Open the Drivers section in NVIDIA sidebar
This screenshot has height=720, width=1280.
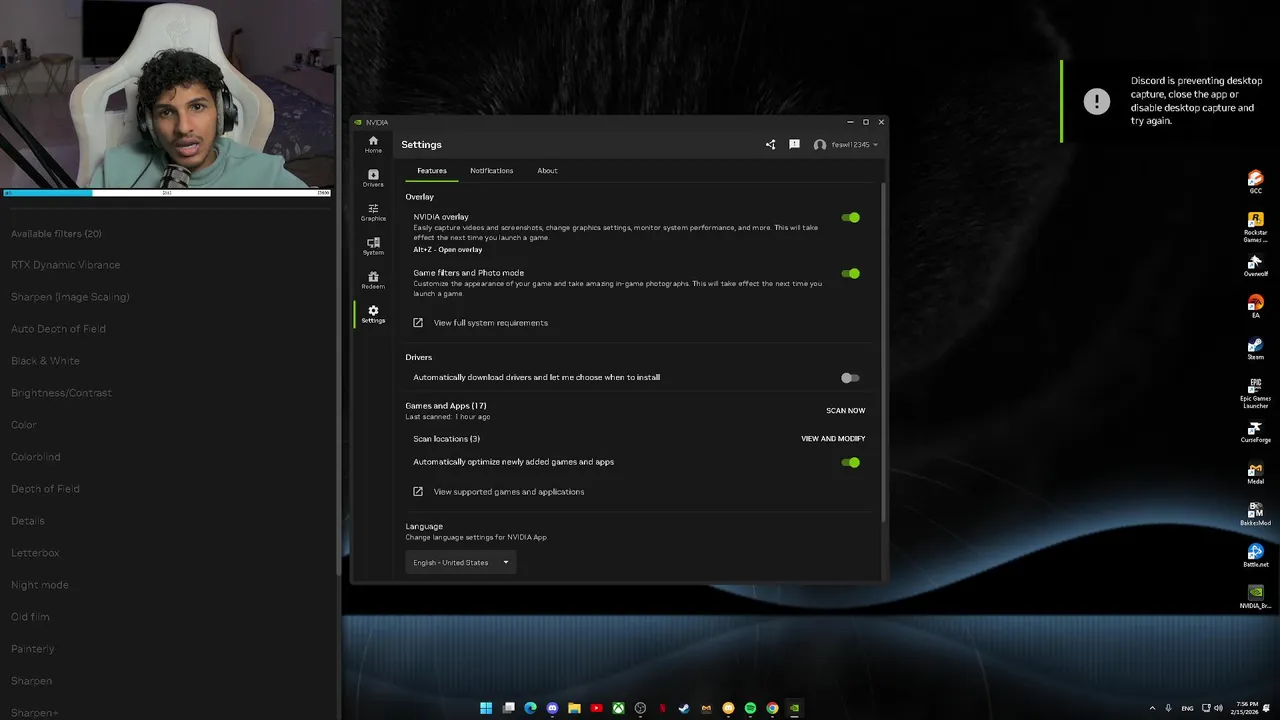click(373, 178)
